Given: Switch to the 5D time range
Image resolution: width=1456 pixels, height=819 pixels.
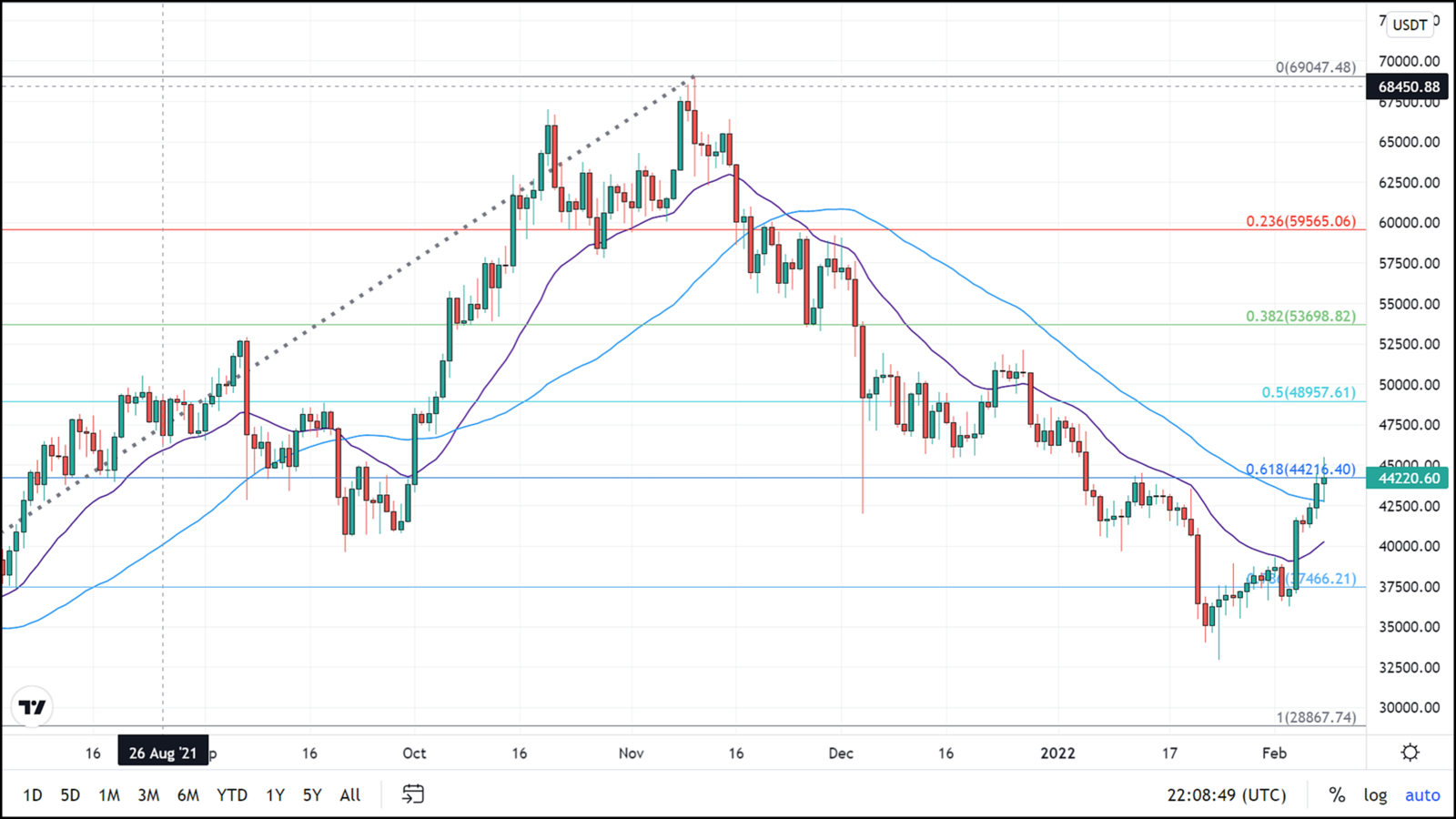Looking at the screenshot, I should (70, 794).
